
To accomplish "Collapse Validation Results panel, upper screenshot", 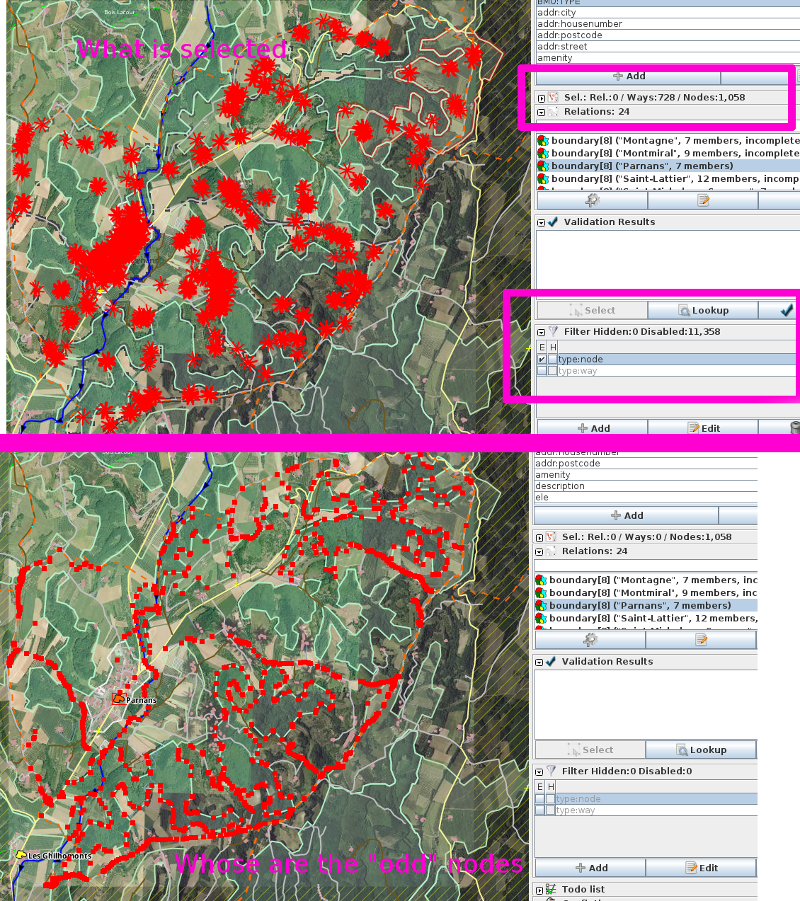I will coord(541,222).
